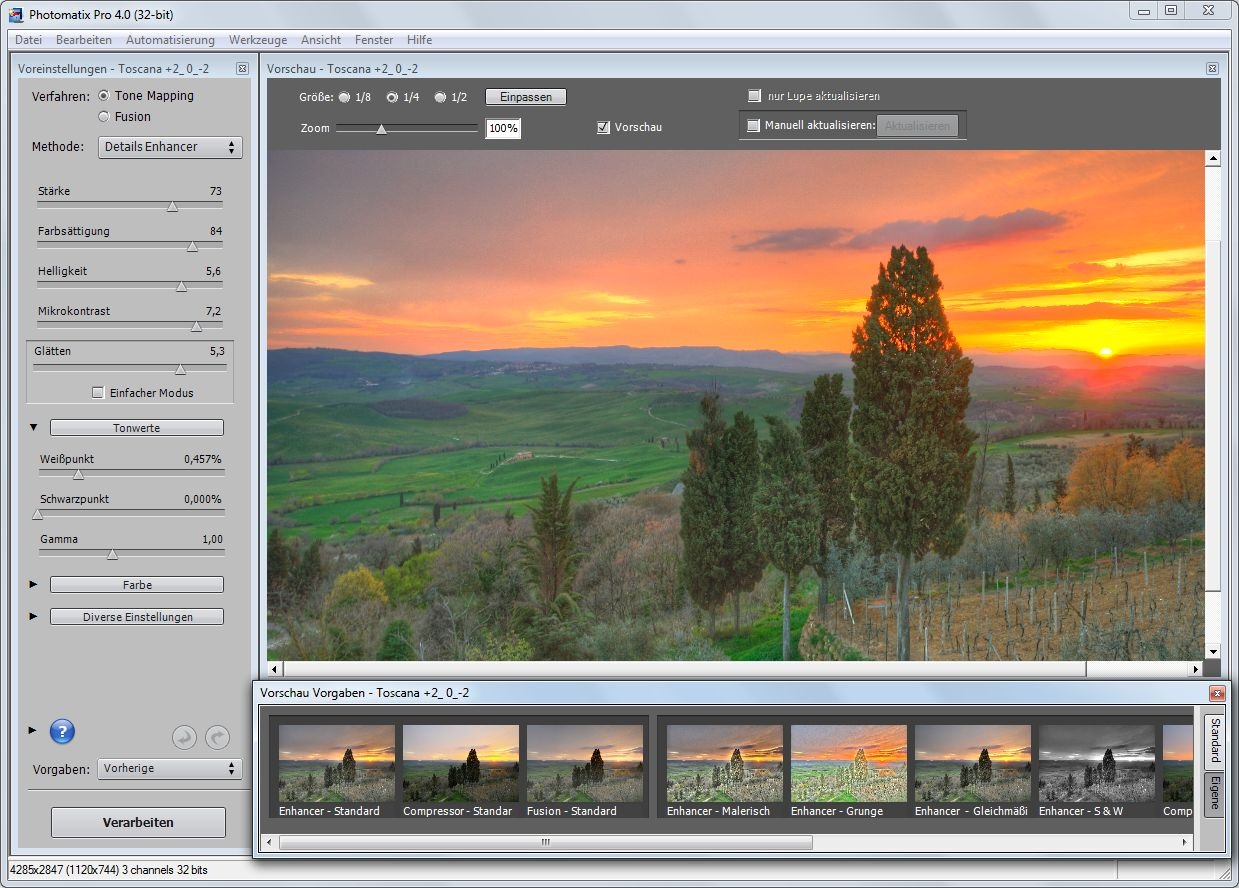This screenshot has height=888, width=1239.
Task: Expand the Farbe section arrow
Action: pyautogui.click(x=33, y=585)
